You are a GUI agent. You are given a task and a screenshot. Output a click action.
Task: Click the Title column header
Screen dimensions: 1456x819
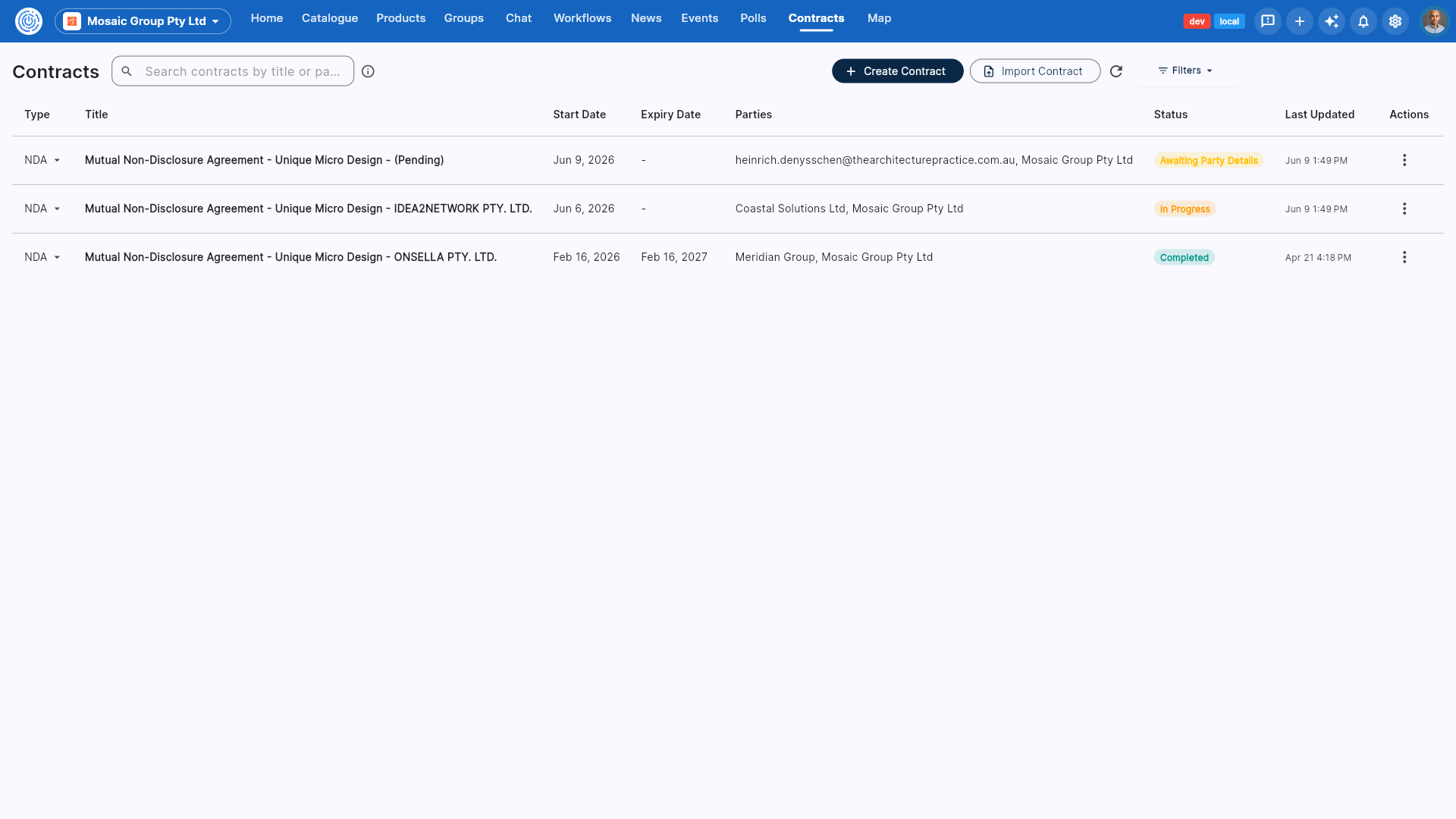pyautogui.click(x=96, y=115)
